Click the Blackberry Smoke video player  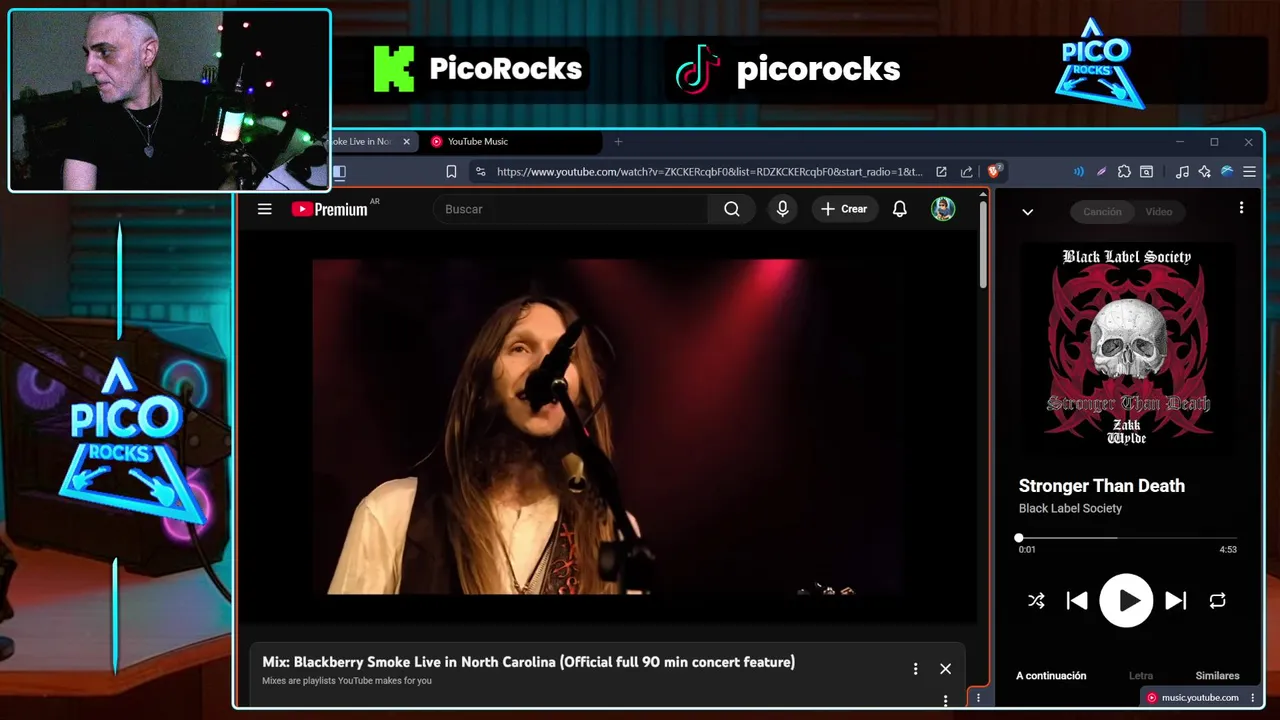tap(607, 427)
